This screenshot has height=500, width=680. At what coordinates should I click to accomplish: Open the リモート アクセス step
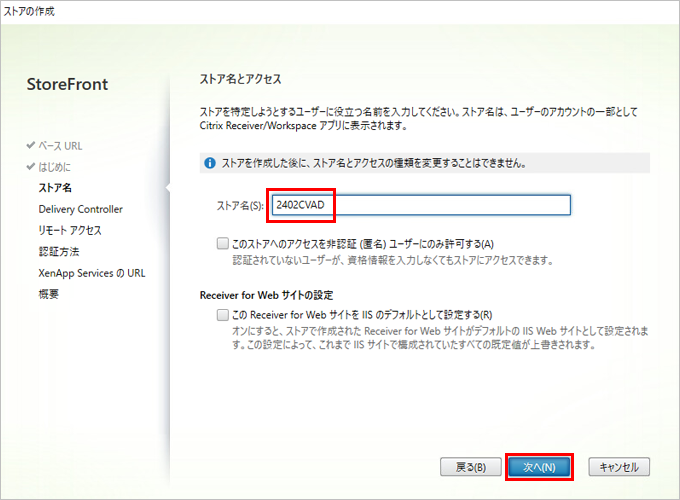(x=69, y=230)
